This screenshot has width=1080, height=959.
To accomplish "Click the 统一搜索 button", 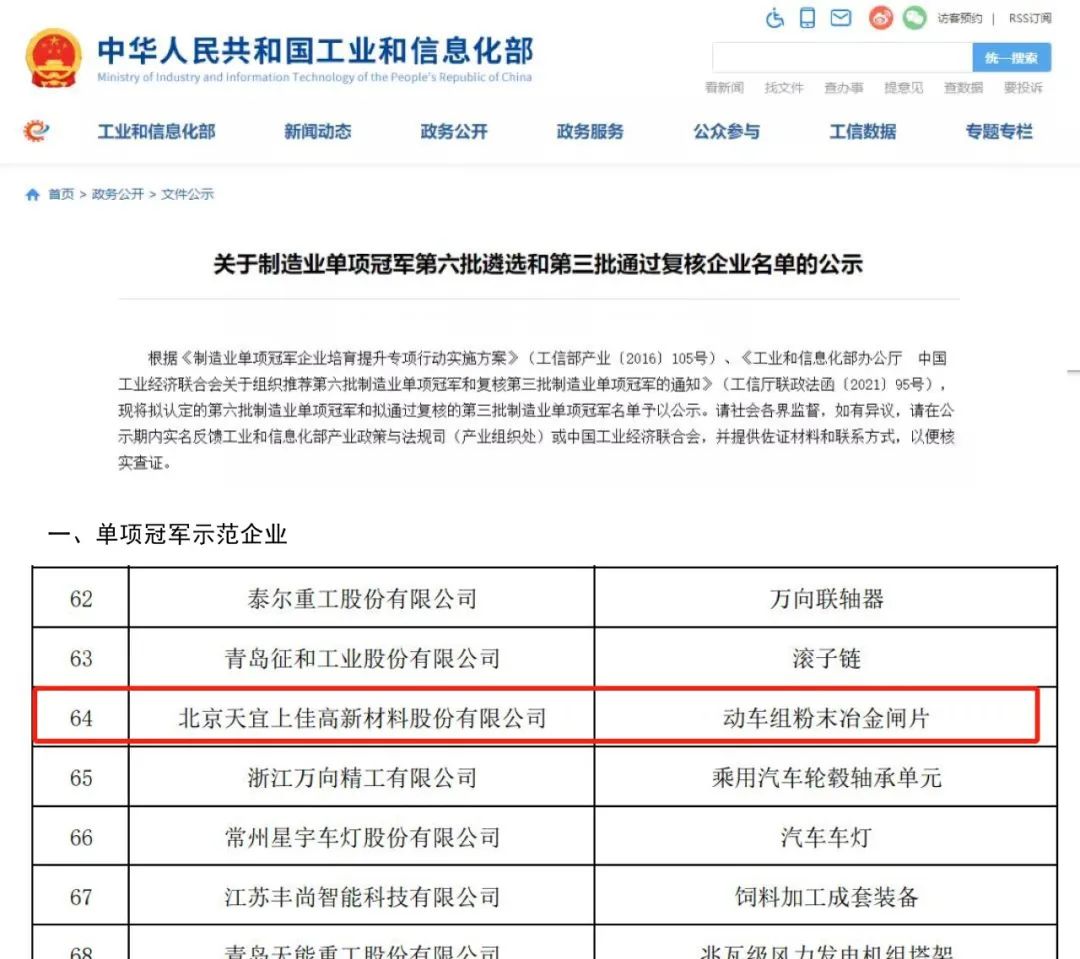I will (1011, 57).
